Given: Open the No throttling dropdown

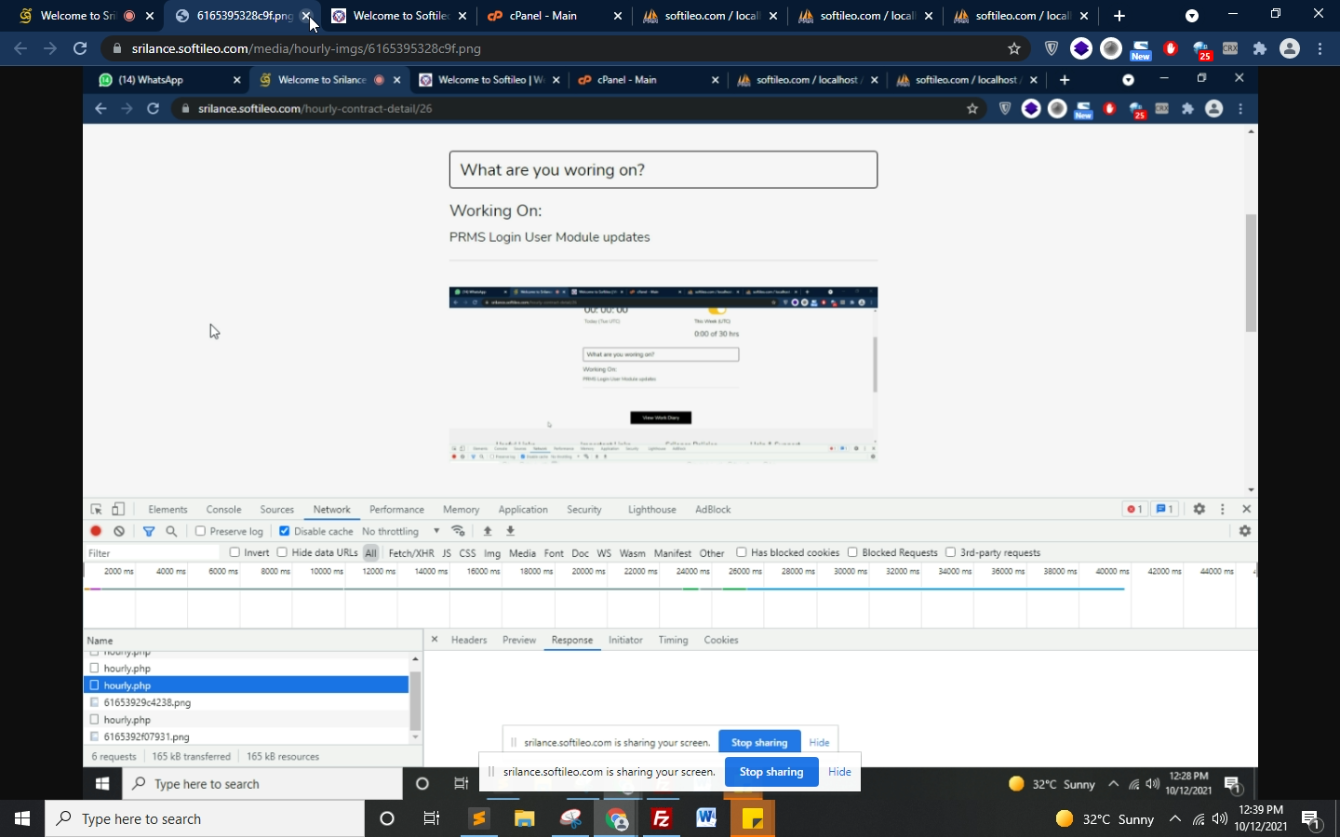Looking at the screenshot, I should coord(400,531).
